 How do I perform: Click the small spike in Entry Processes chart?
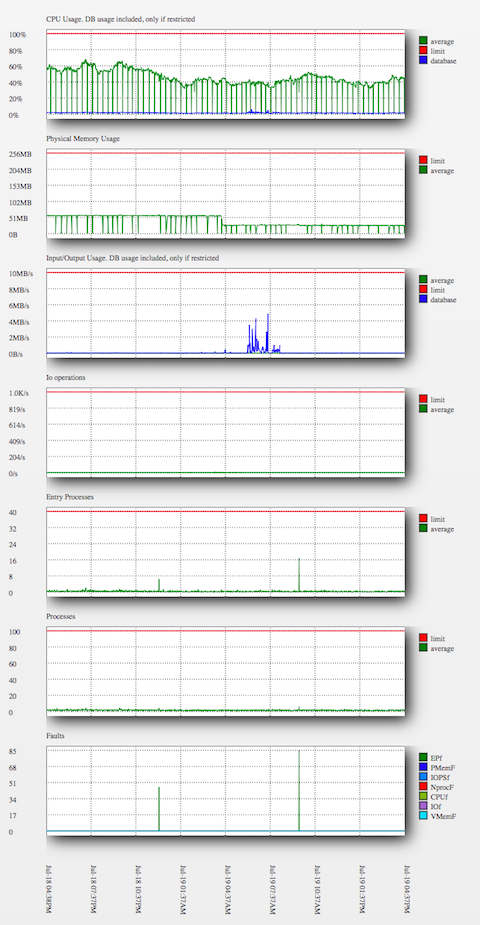pos(159,585)
